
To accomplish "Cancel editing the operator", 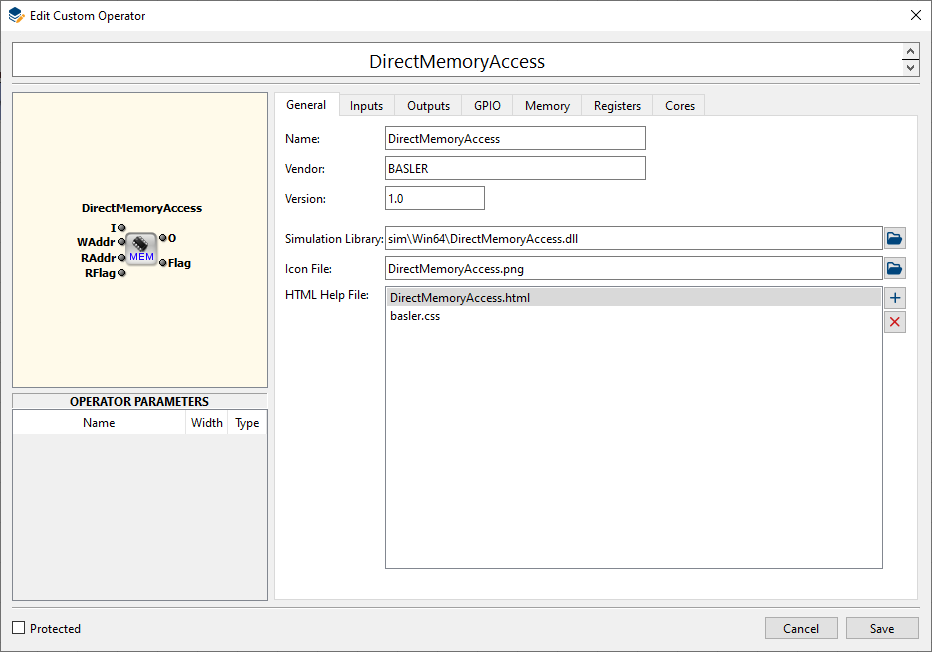I will pyautogui.click(x=801, y=628).
